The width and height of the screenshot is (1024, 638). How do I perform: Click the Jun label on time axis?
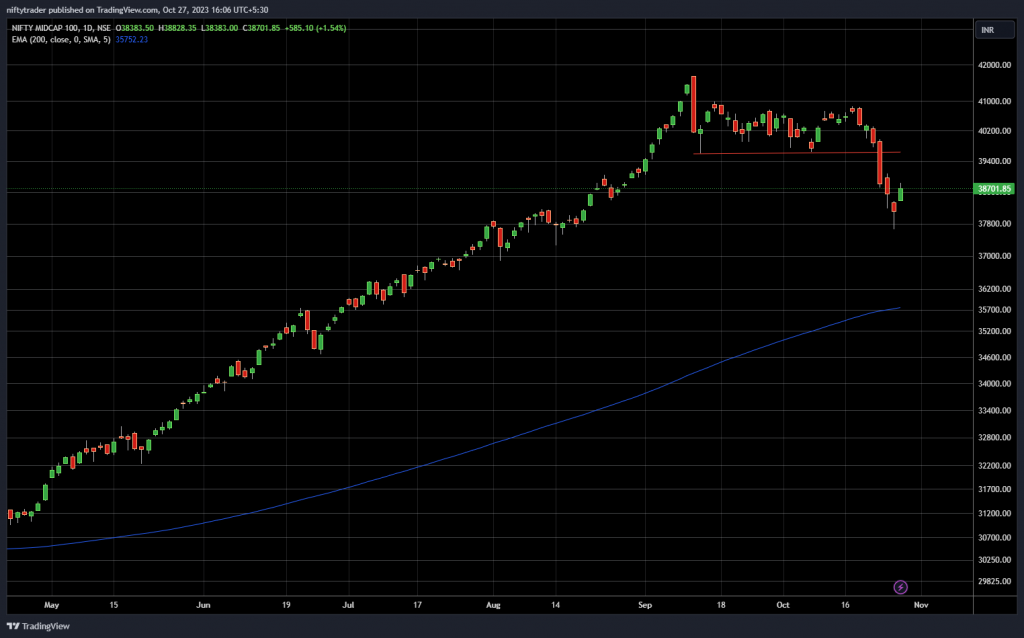pos(203,605)
